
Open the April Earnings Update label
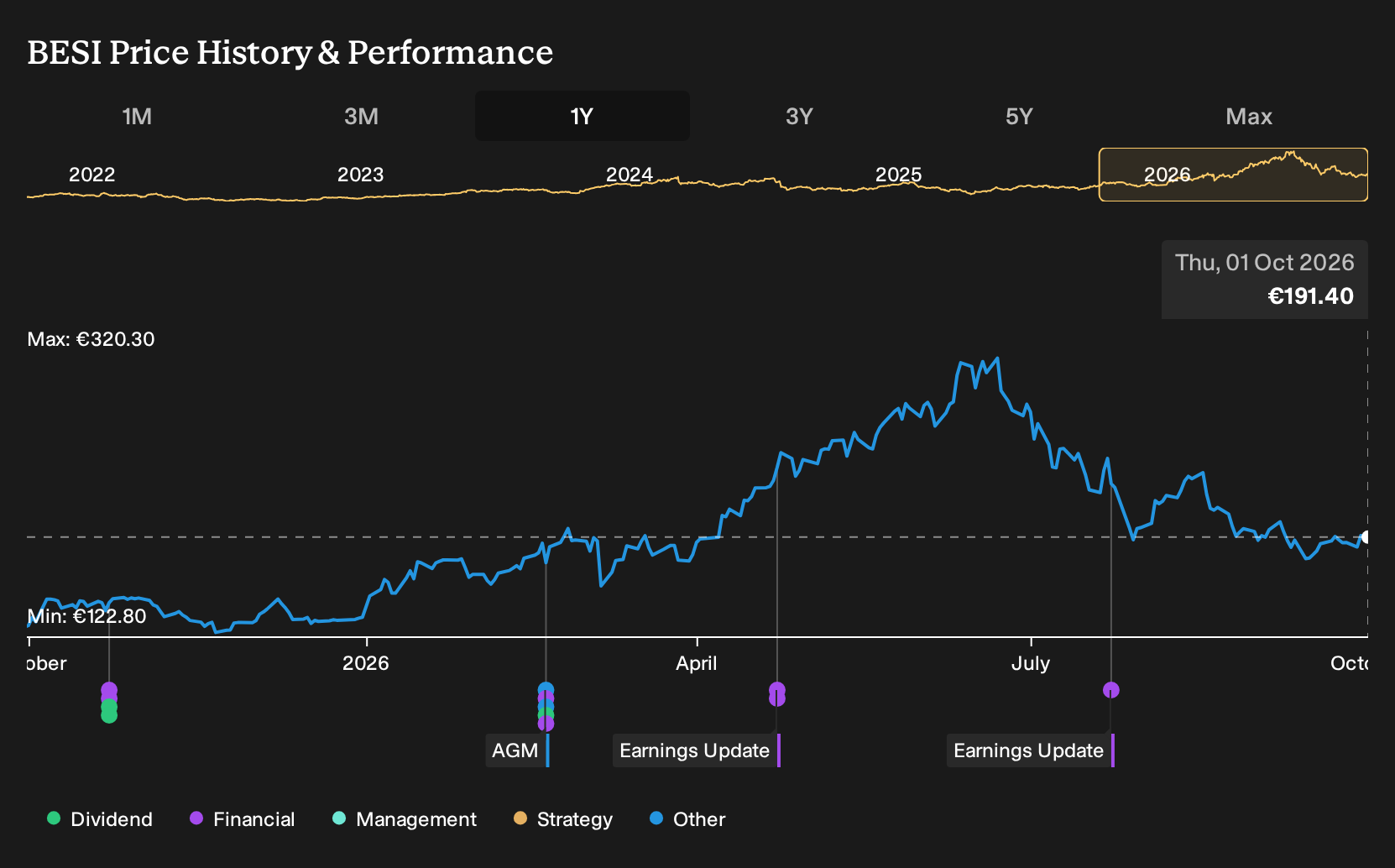pos(697,750)
